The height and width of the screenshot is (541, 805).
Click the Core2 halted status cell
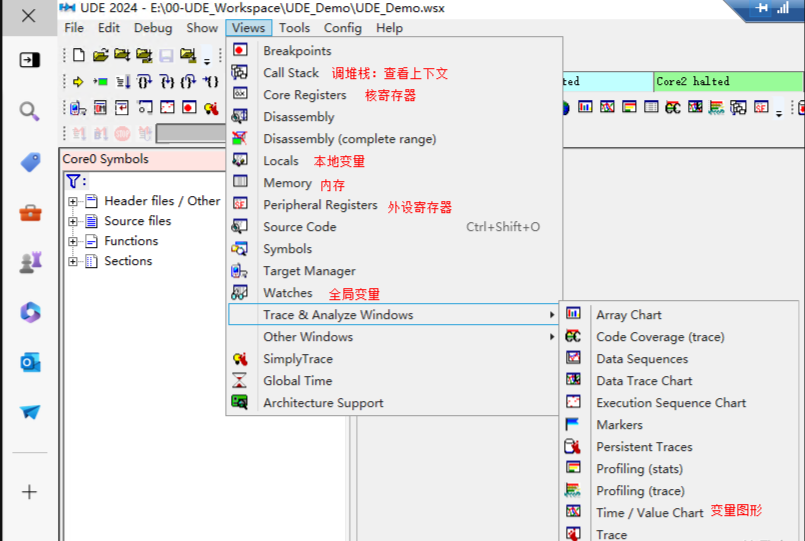pyautogui.click(x=729, y=81)
